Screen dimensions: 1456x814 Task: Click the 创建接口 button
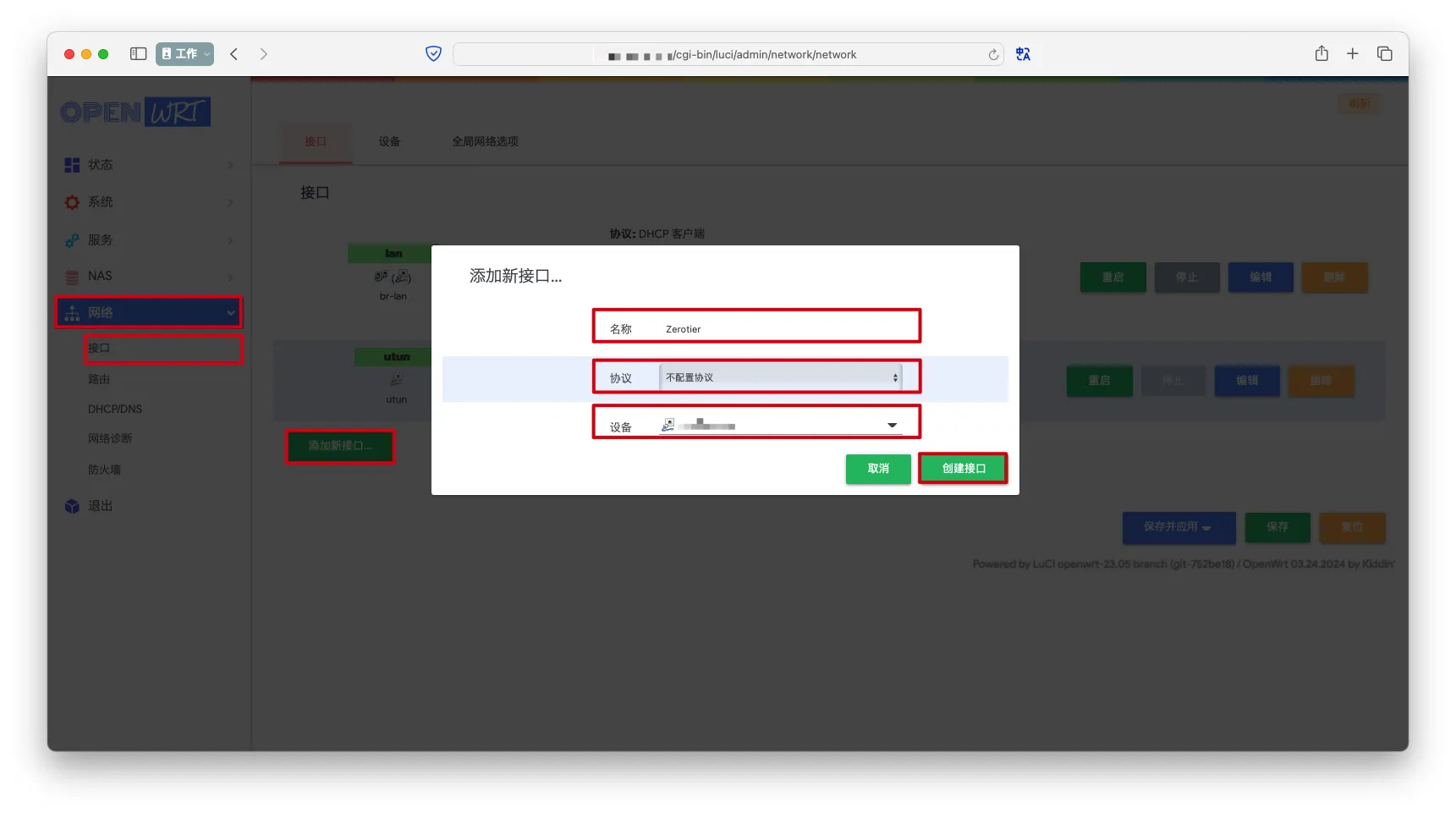[x=963, y=469]
